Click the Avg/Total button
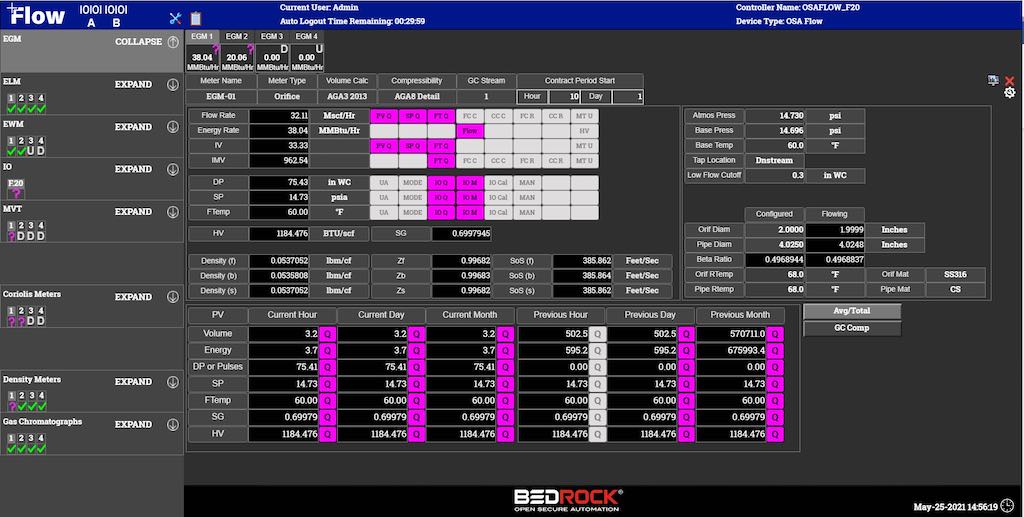The height and width of the screenshot is (517, 1024). (x=852, y=311)
